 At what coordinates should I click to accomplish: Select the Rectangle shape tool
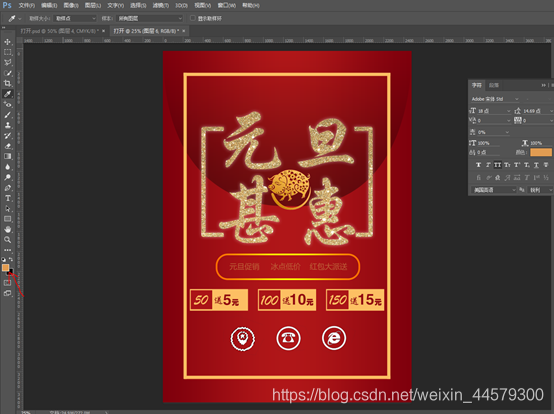tap(7, 219)
